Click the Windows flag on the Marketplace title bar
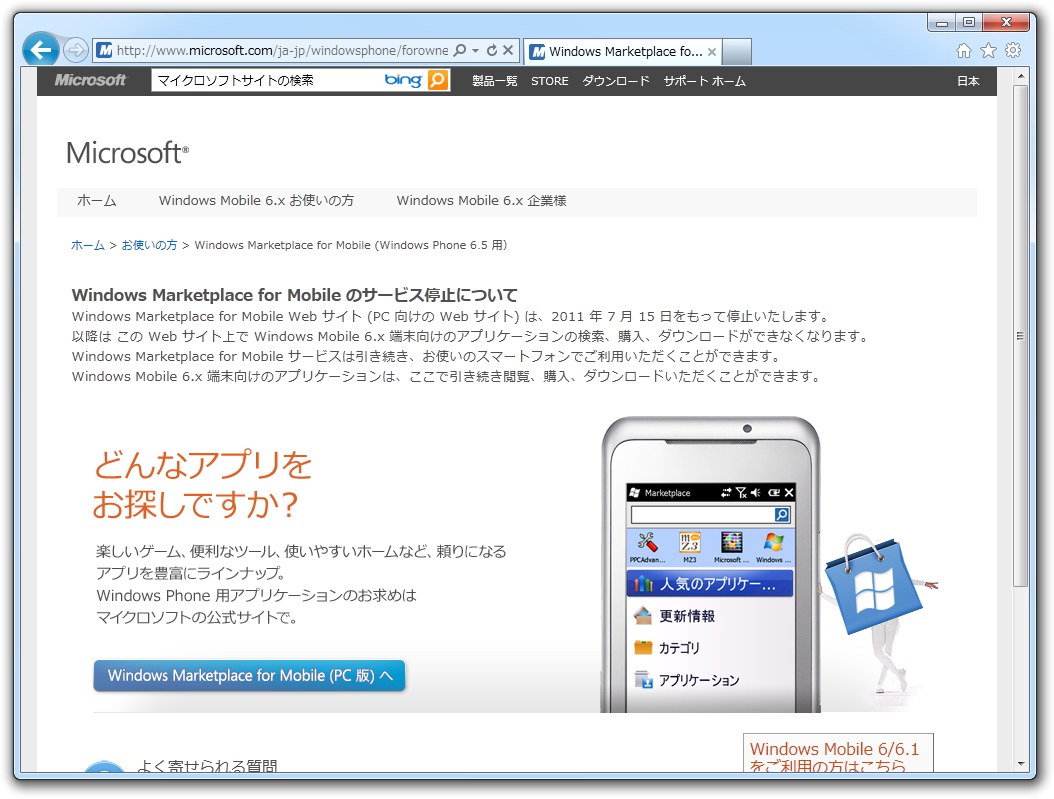 (635, 492)
